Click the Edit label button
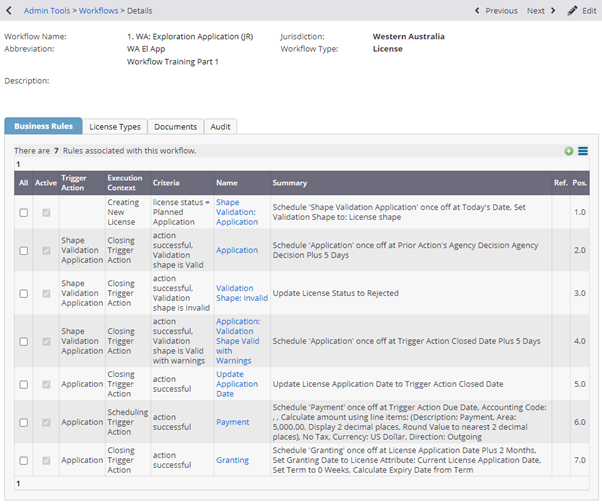The image size is (602, 504). pos(589,11)
